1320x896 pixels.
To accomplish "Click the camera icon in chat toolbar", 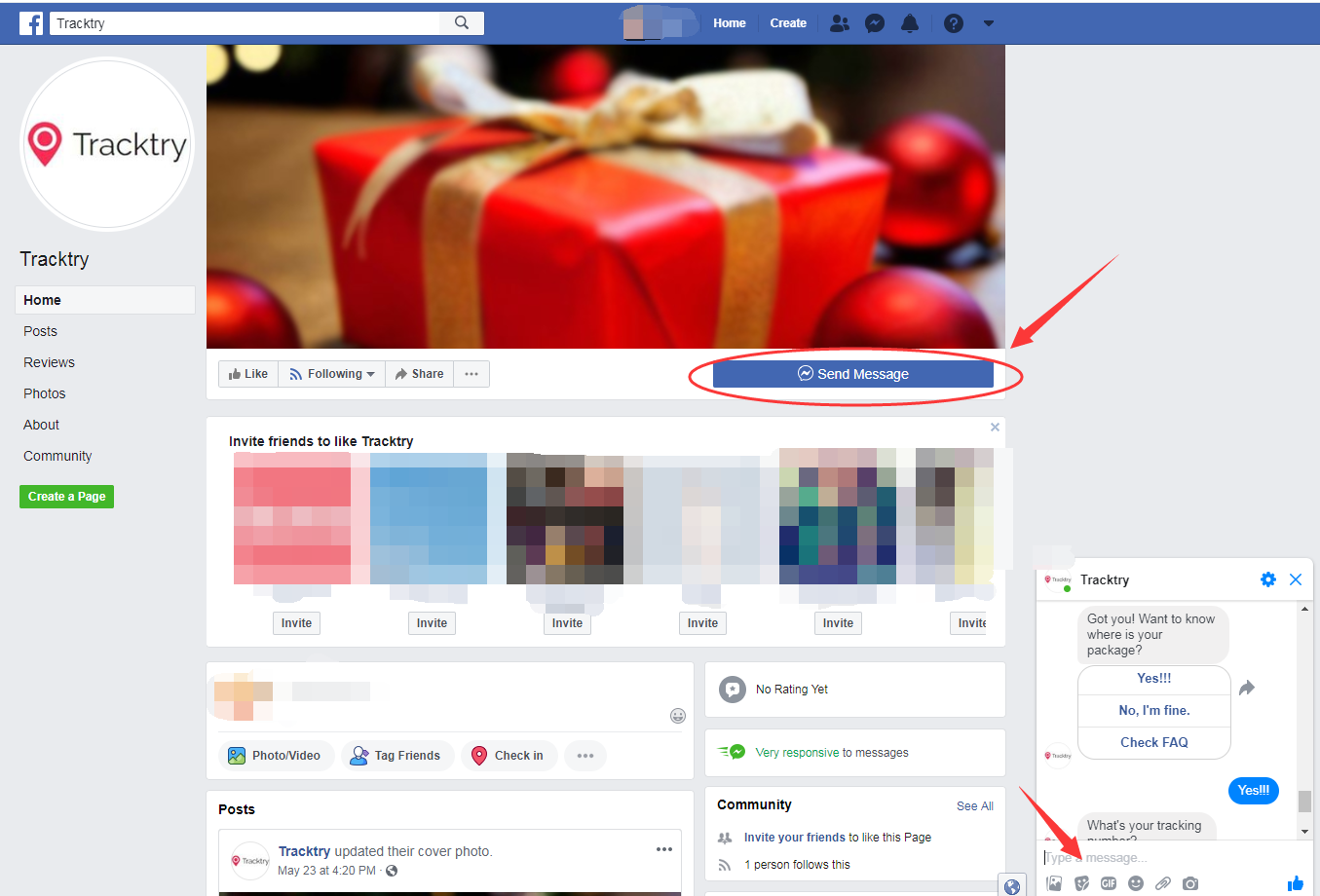I will pyautogui.click(x=1190, y=883).
